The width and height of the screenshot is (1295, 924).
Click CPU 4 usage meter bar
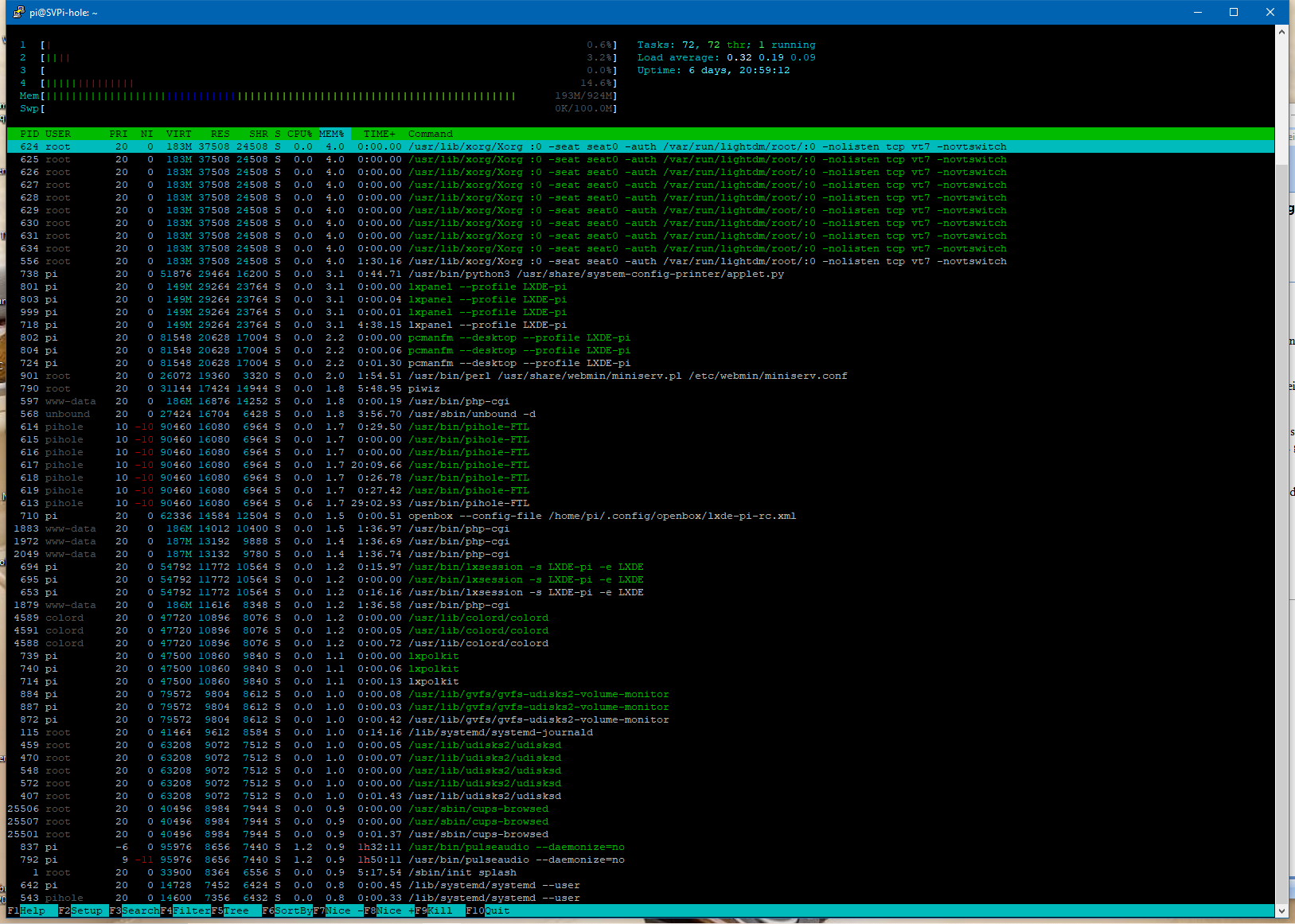318,83
